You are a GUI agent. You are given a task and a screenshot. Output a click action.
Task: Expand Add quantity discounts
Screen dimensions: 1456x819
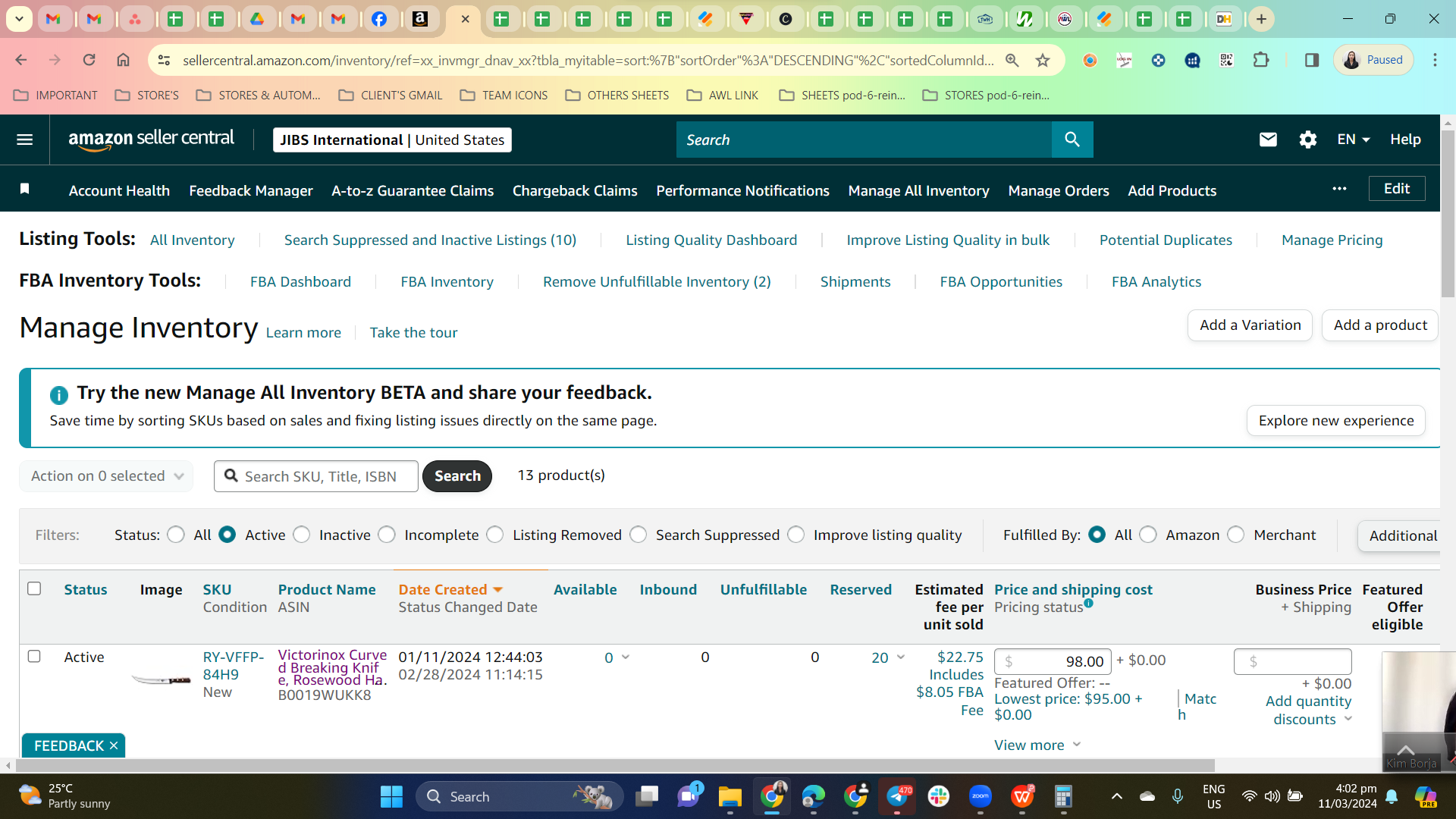click(1309, 711)
